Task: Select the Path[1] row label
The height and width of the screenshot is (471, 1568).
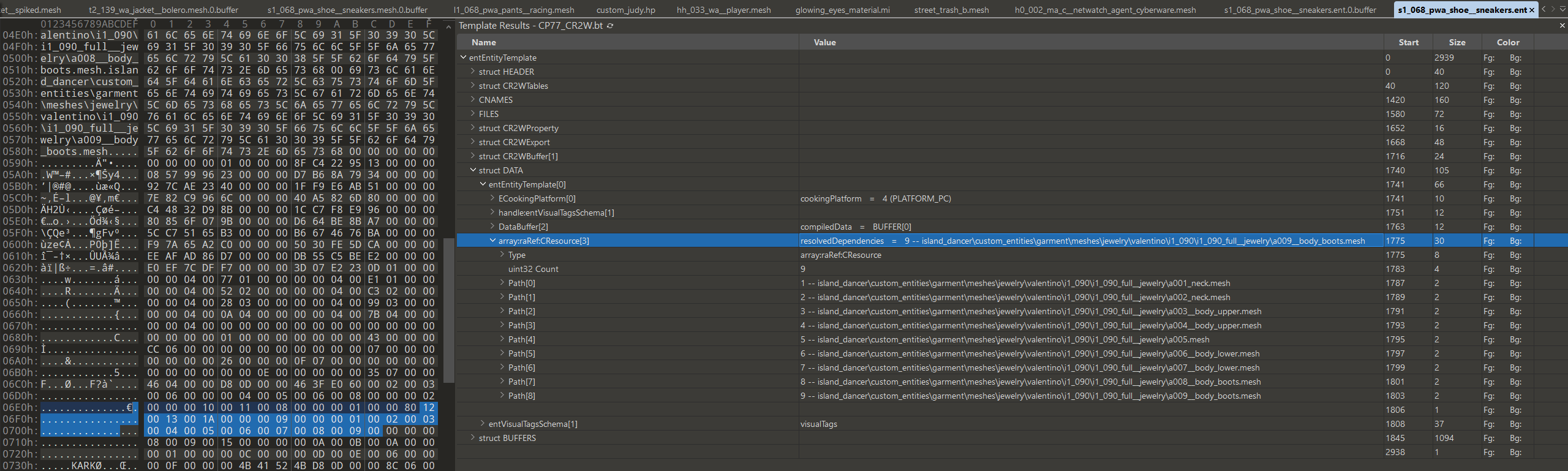Action: coord(522,297)
